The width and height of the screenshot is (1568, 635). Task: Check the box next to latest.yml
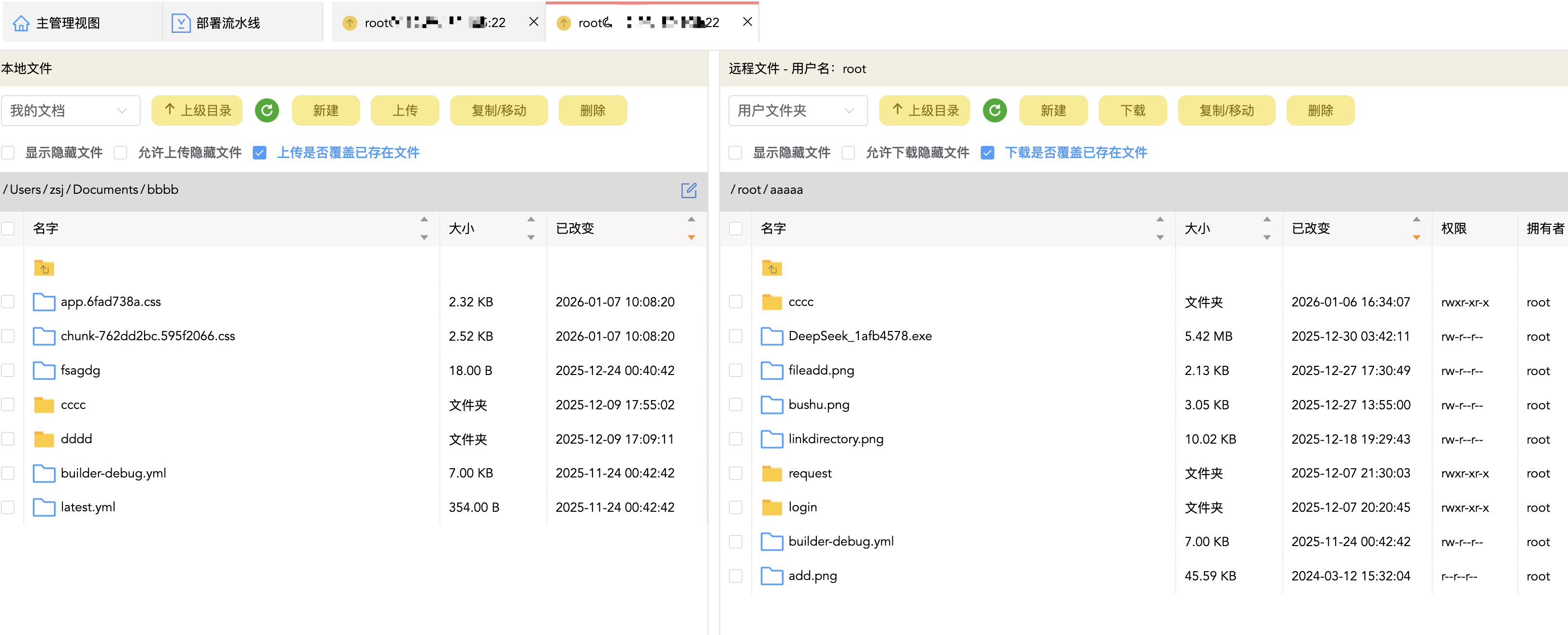8,507
